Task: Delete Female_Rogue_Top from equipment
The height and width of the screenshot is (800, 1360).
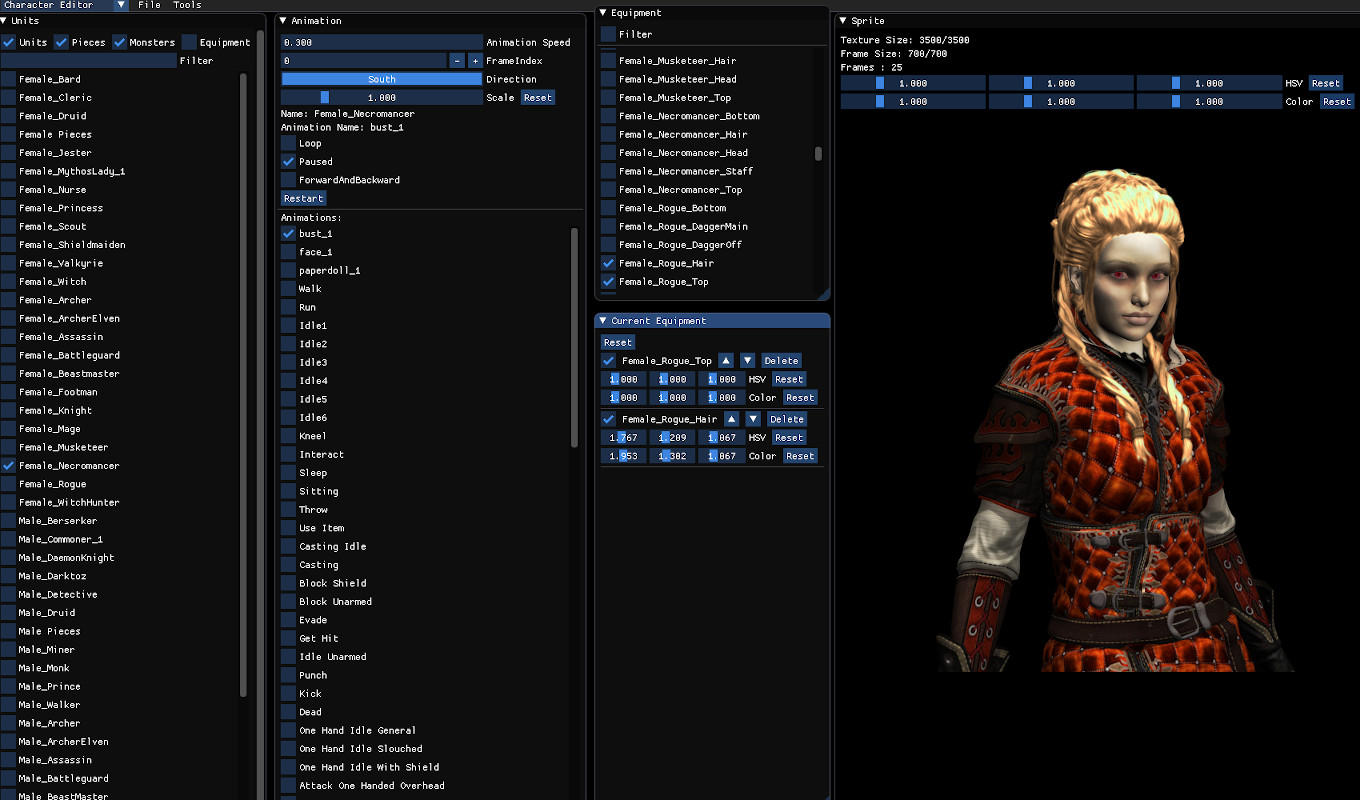Action: click(781, 361)
